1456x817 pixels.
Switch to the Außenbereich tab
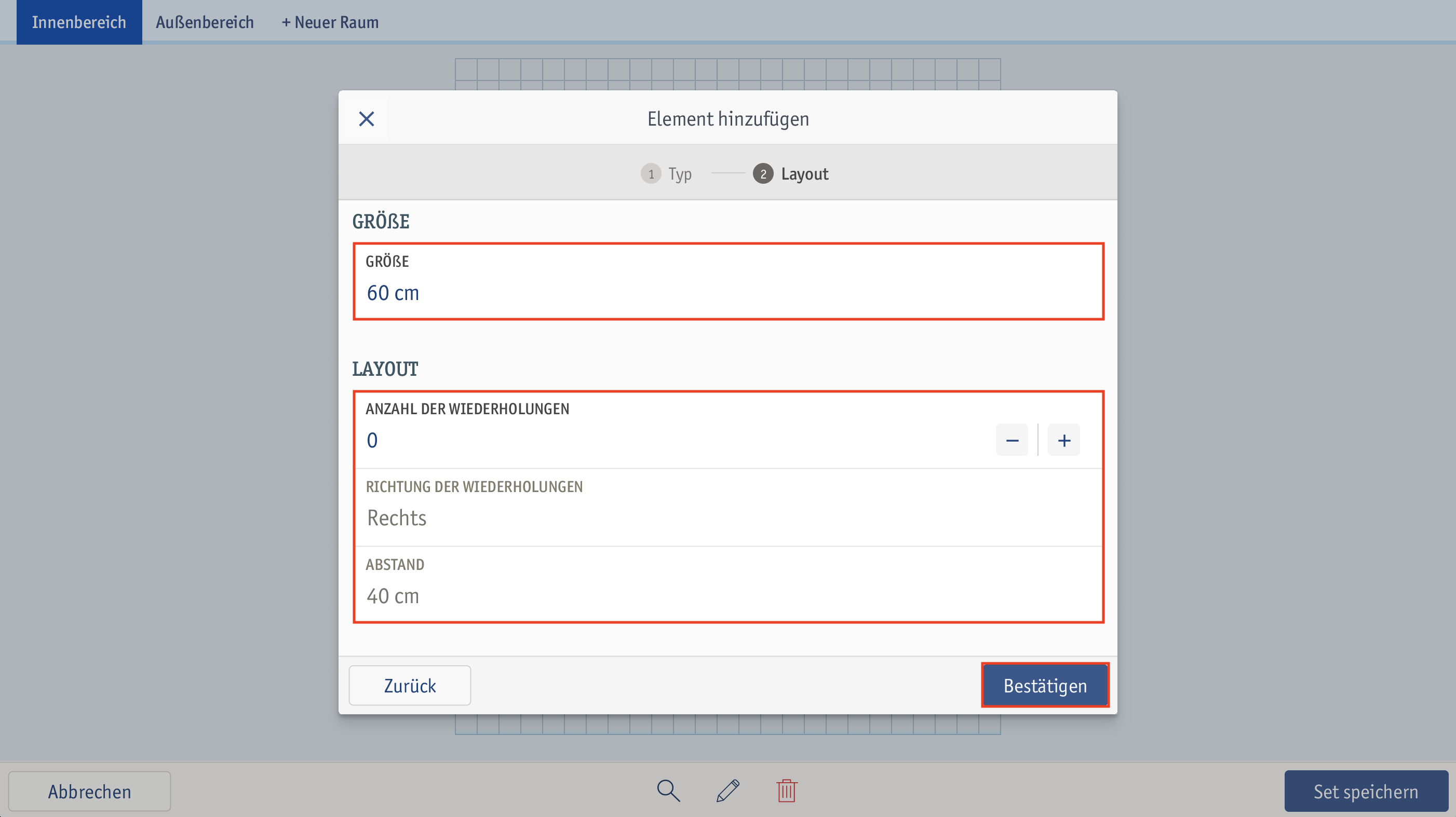(x=205, y=22)
